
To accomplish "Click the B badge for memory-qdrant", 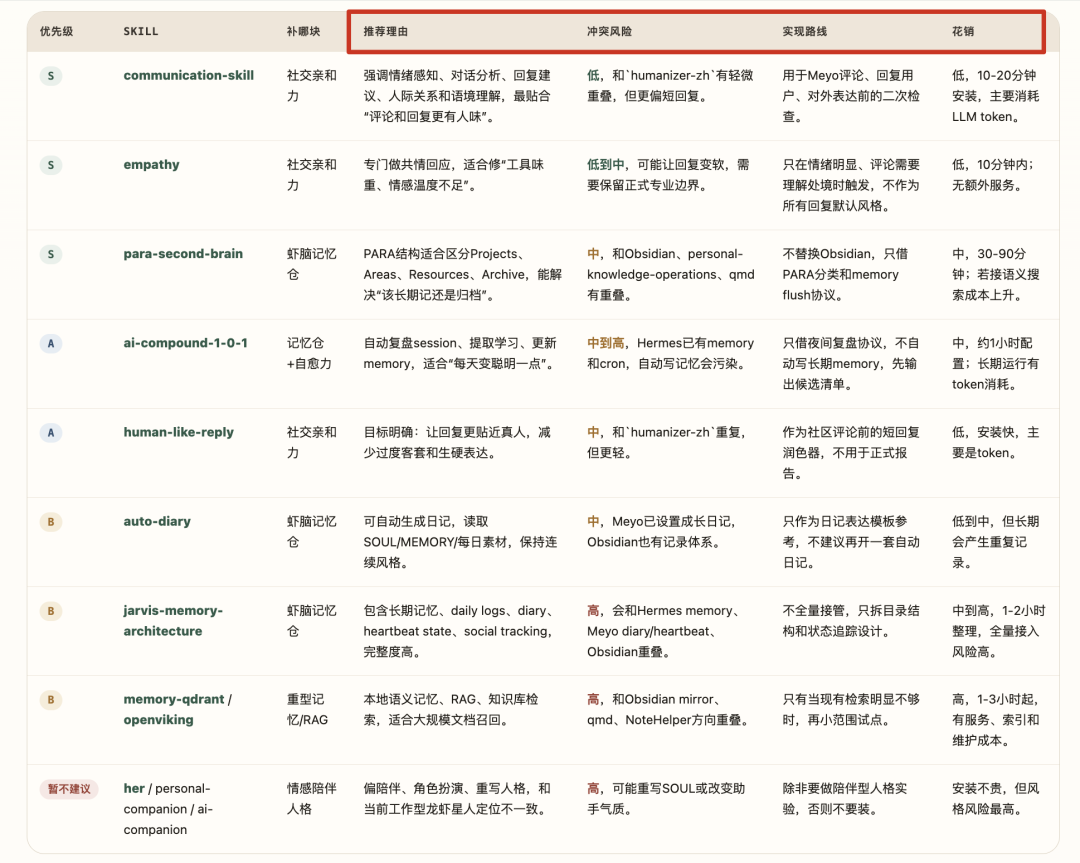I will pos(50,700).
